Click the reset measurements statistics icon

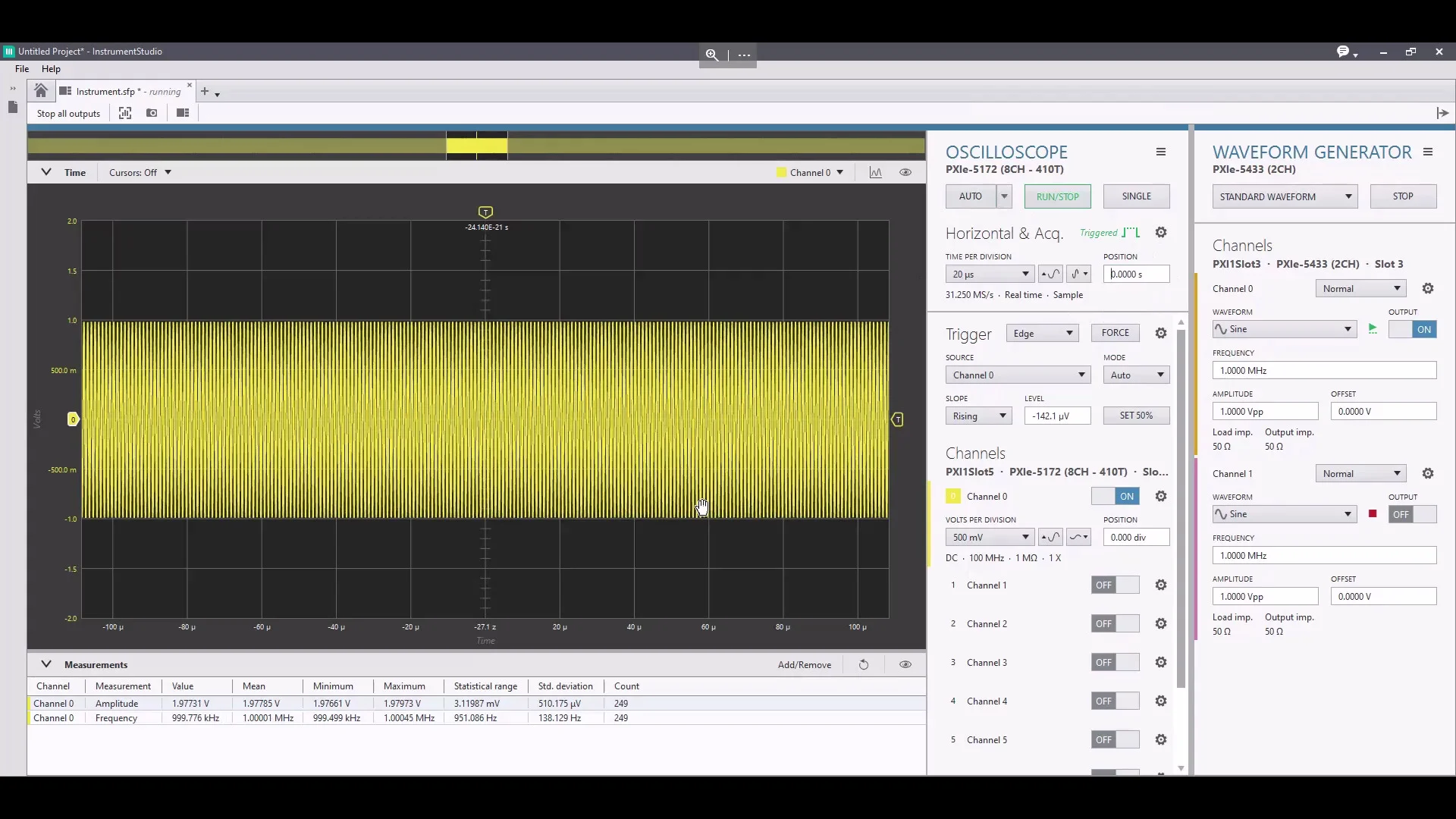[x=864, y=665]
